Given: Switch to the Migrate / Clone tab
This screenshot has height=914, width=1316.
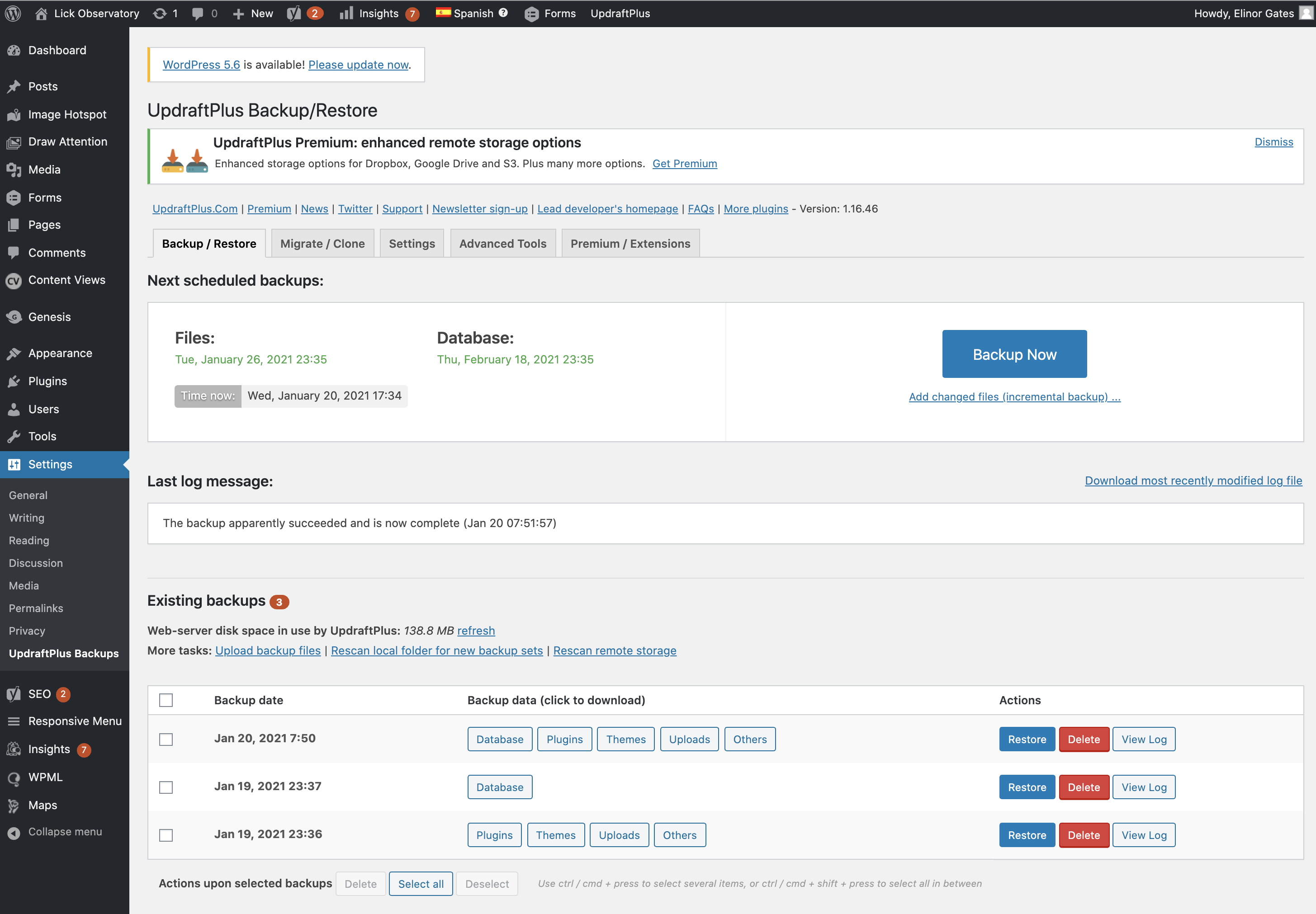Looking at the screenshot, I should (x=322, y=243).
